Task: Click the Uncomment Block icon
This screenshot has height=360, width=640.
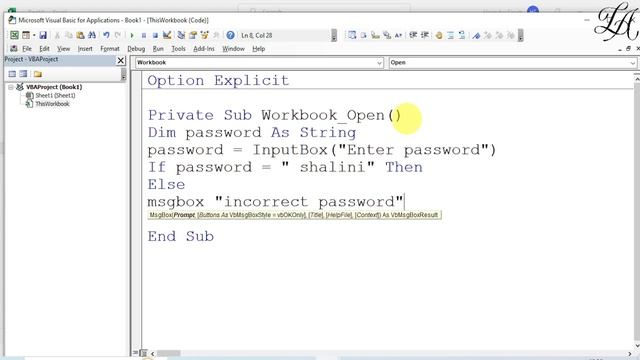Action: tap(462, 36)
